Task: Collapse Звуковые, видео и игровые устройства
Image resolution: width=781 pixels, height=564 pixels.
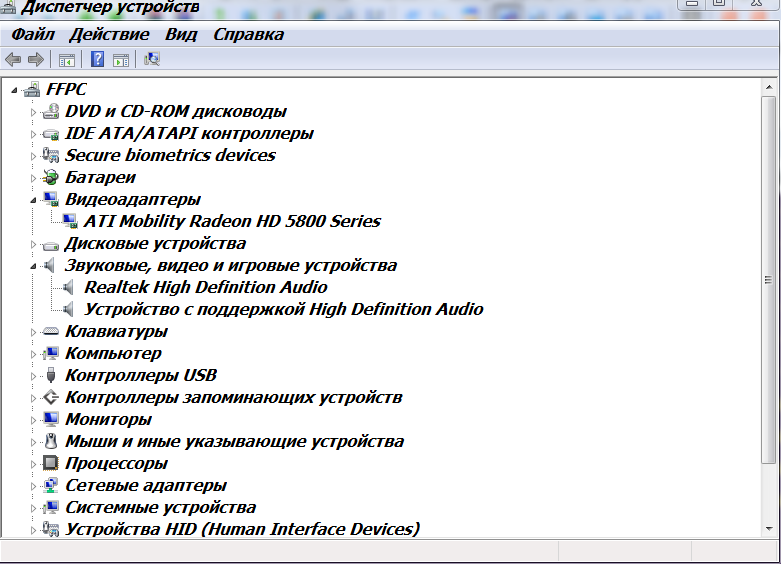Action: [33, 266]
